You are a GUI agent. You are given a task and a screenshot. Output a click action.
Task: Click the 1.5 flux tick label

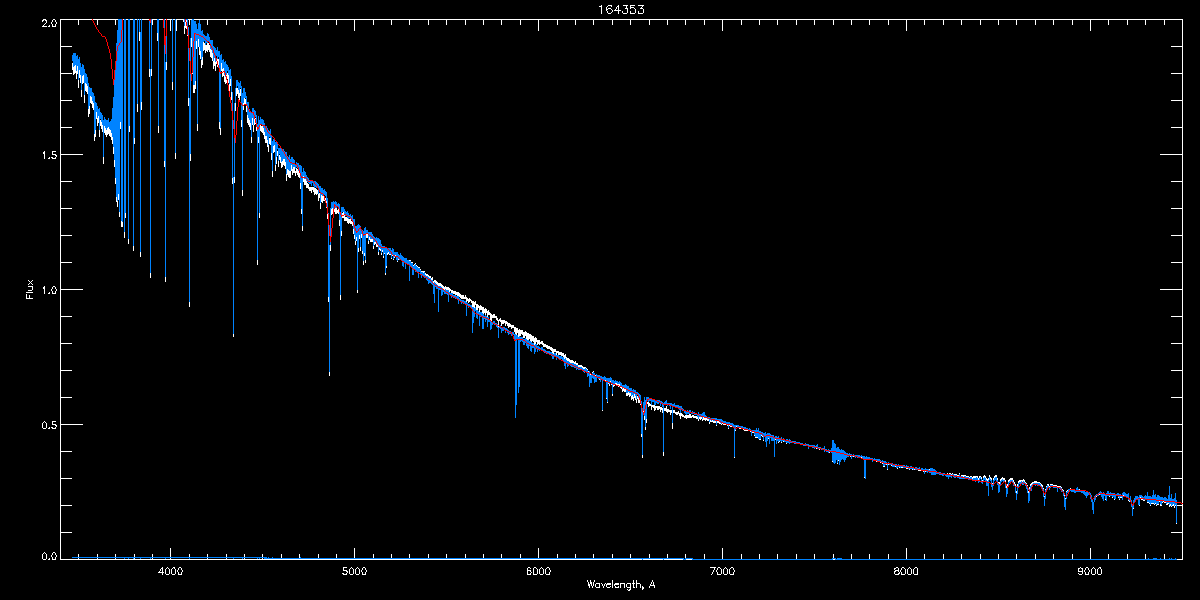[49, 156]
